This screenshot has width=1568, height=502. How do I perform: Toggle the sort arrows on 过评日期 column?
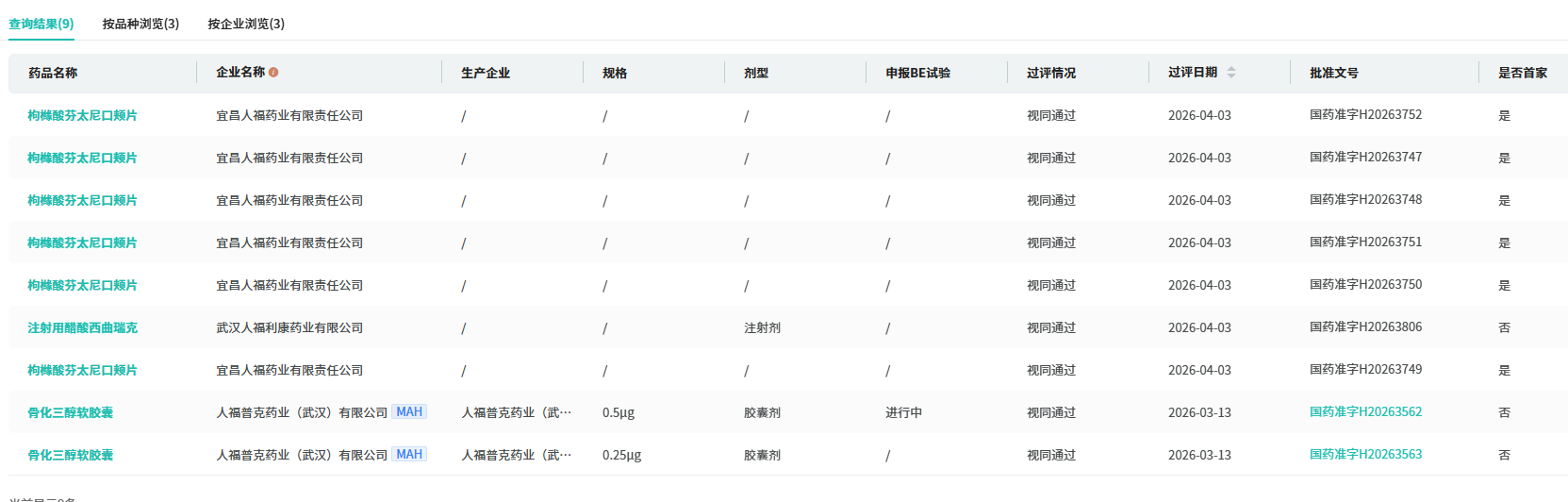coord(1231,73)
